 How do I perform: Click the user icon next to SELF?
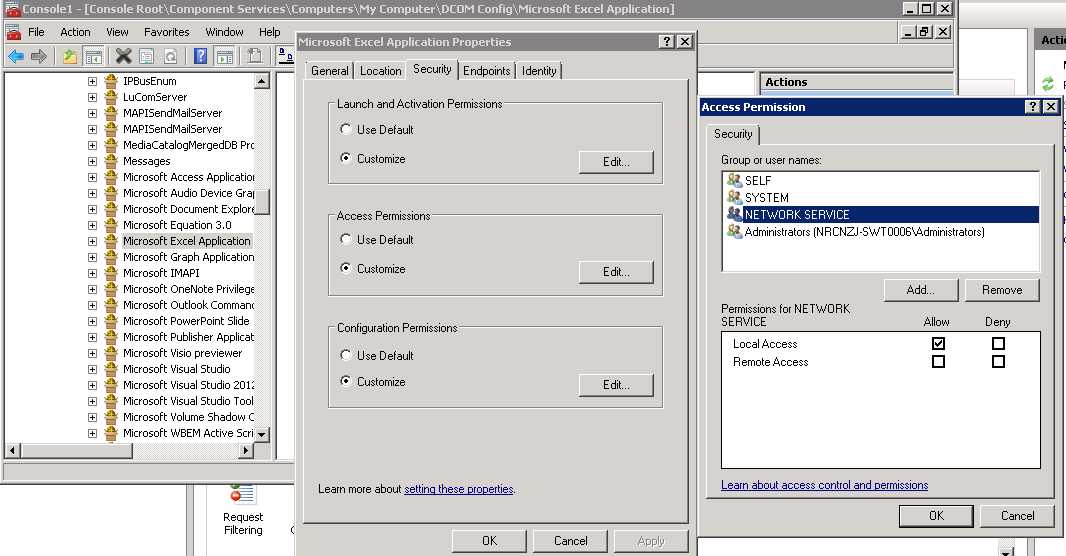[x=734, y=180]
